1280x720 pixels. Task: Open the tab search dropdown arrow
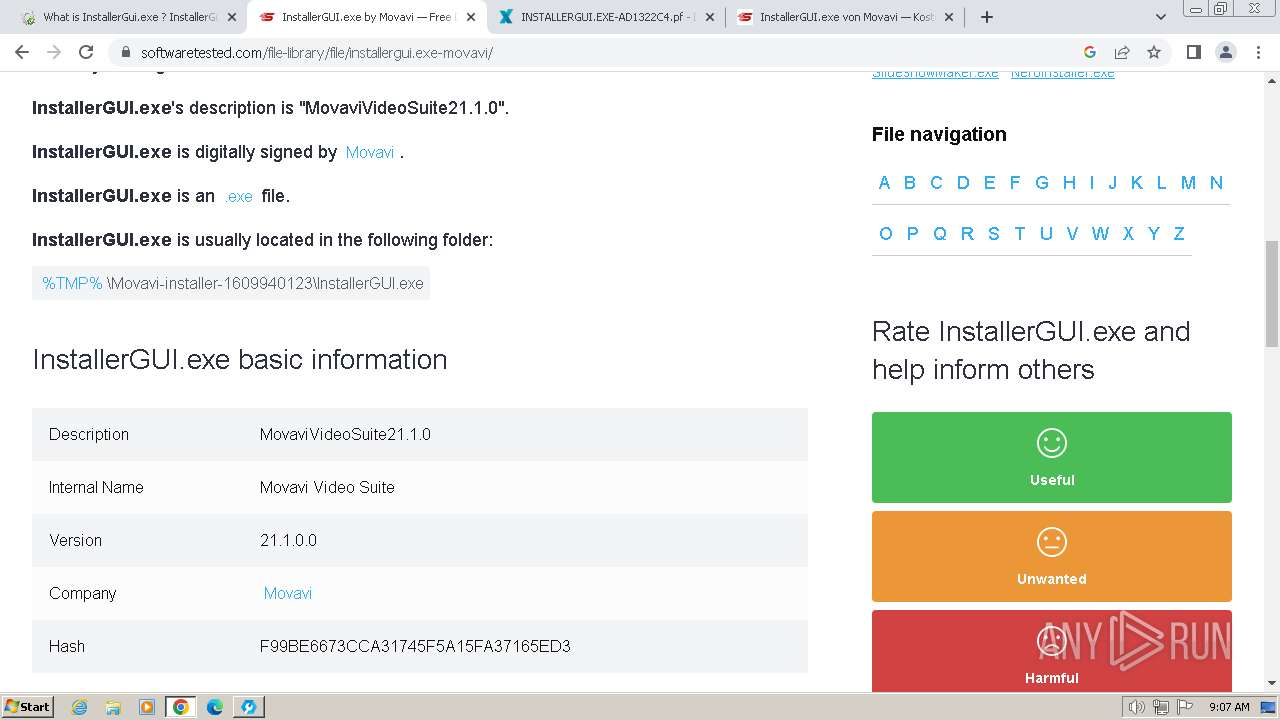coord(1161,17)
